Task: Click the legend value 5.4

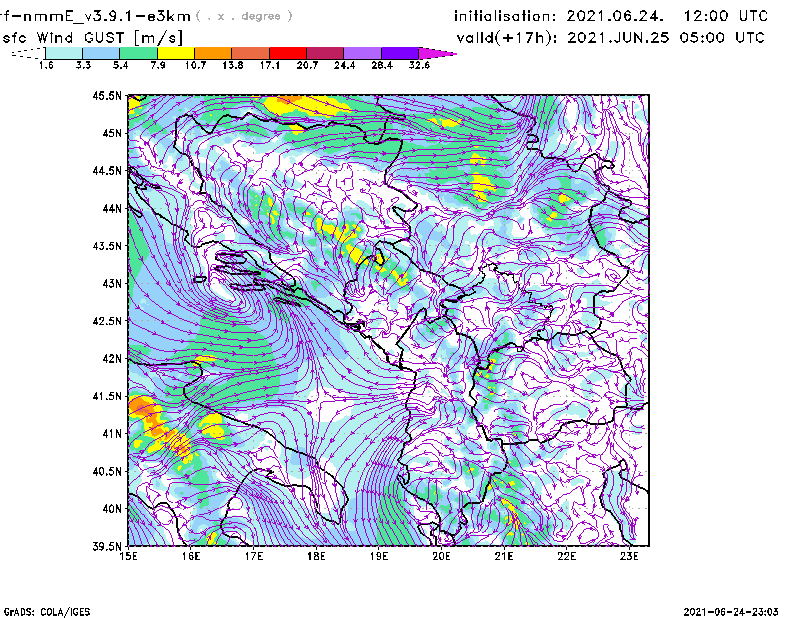Action: (120, 65)
